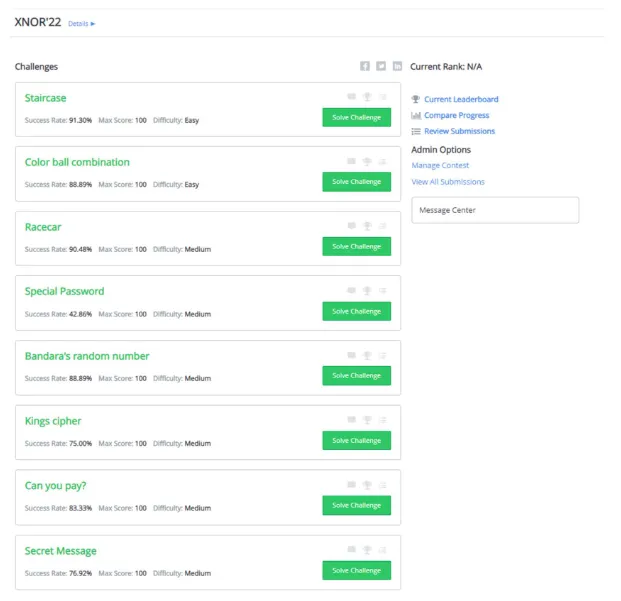
Task: Open the Message Center box
Action: (x=495, y=210)
